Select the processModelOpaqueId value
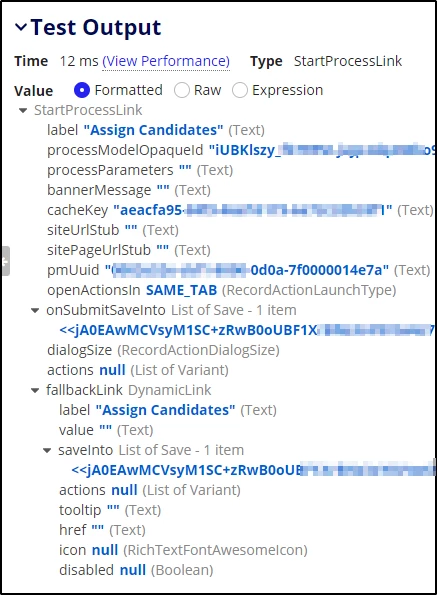 click(x=322, y=150)
